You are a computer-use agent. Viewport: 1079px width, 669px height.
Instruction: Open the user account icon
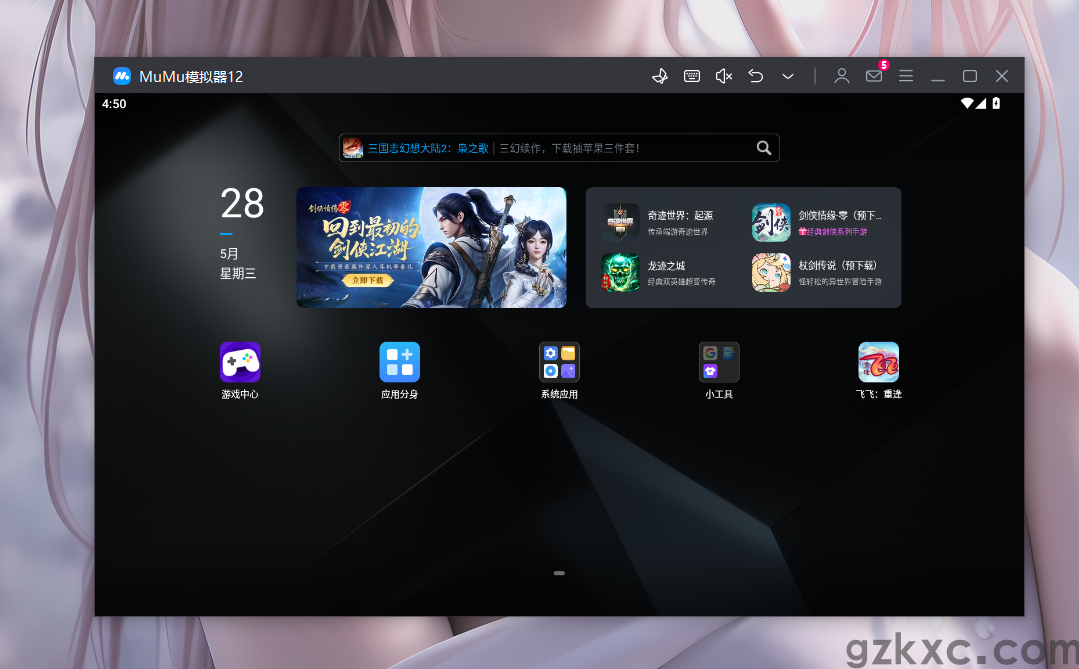coord(842,76)
